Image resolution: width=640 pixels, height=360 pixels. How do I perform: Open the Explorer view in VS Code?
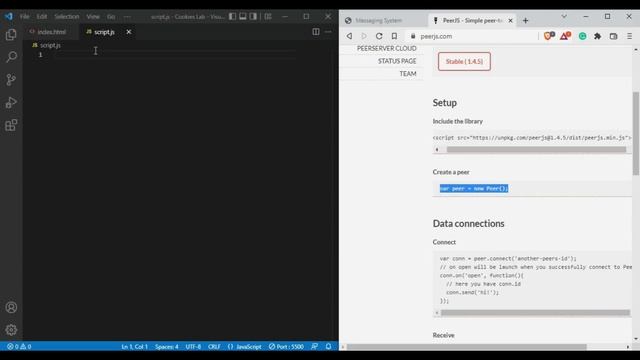[11, 35]
